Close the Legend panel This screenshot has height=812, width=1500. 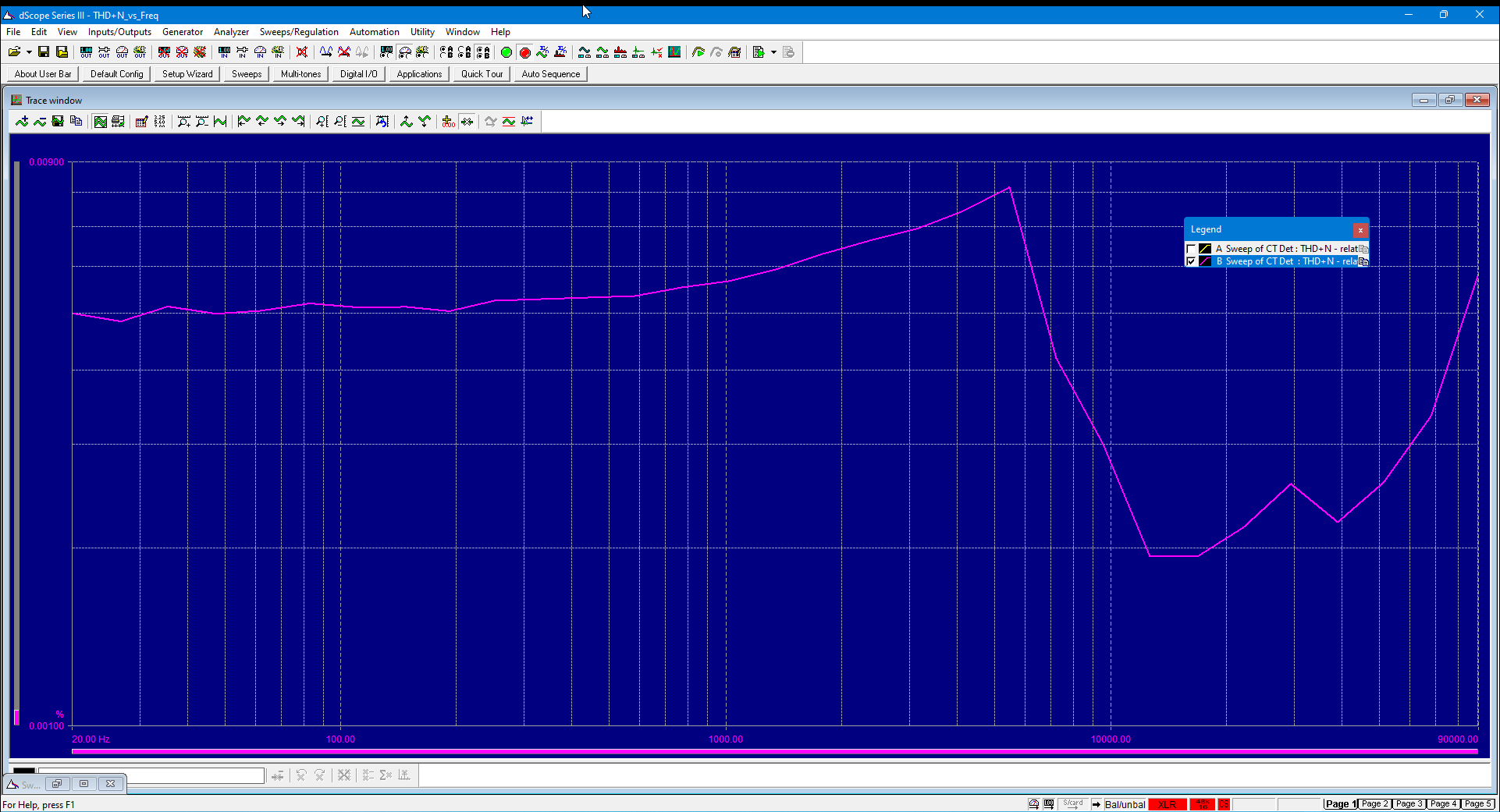(1360, 230)
